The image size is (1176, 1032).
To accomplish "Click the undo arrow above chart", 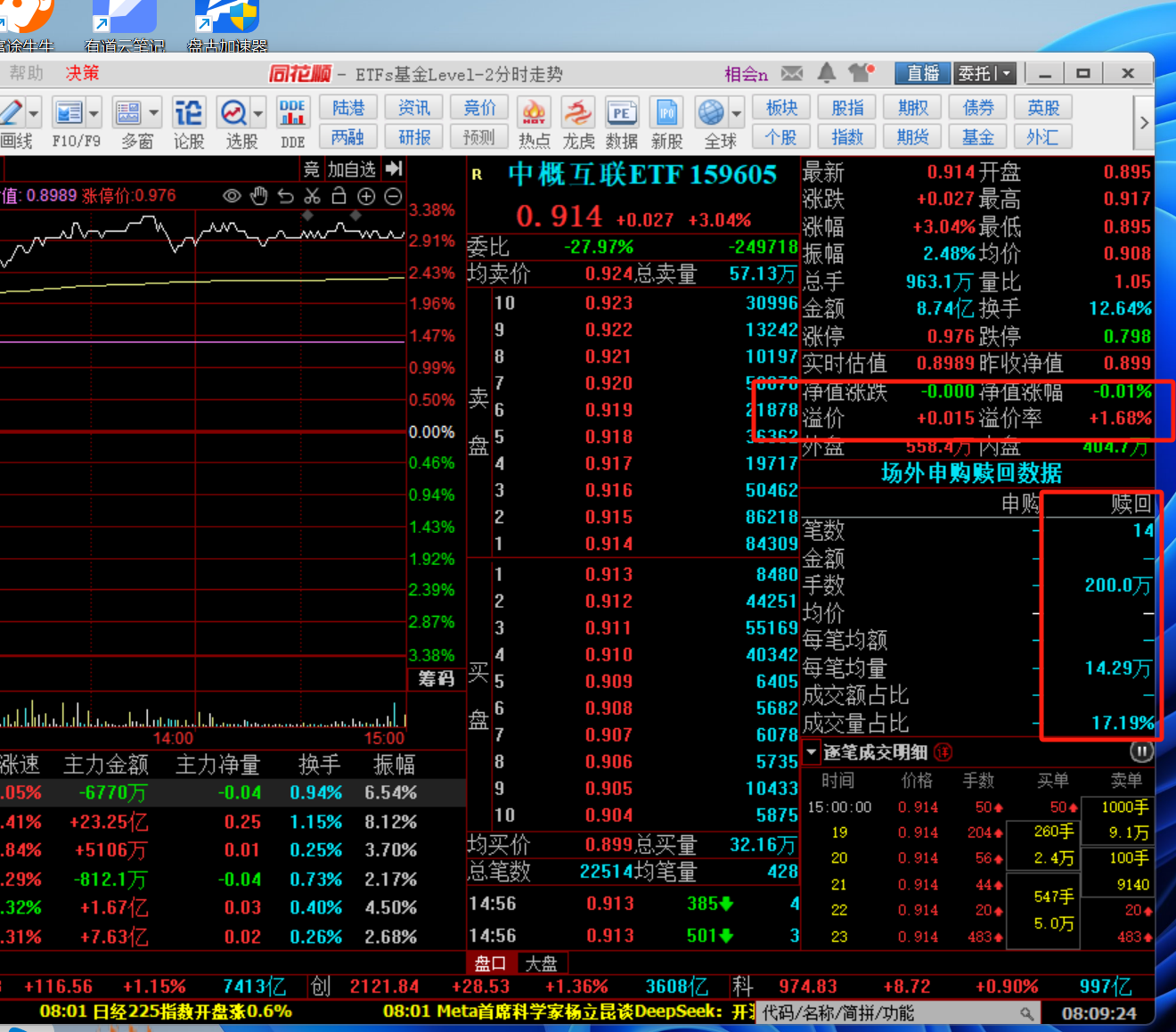I will tap(285, 196).
